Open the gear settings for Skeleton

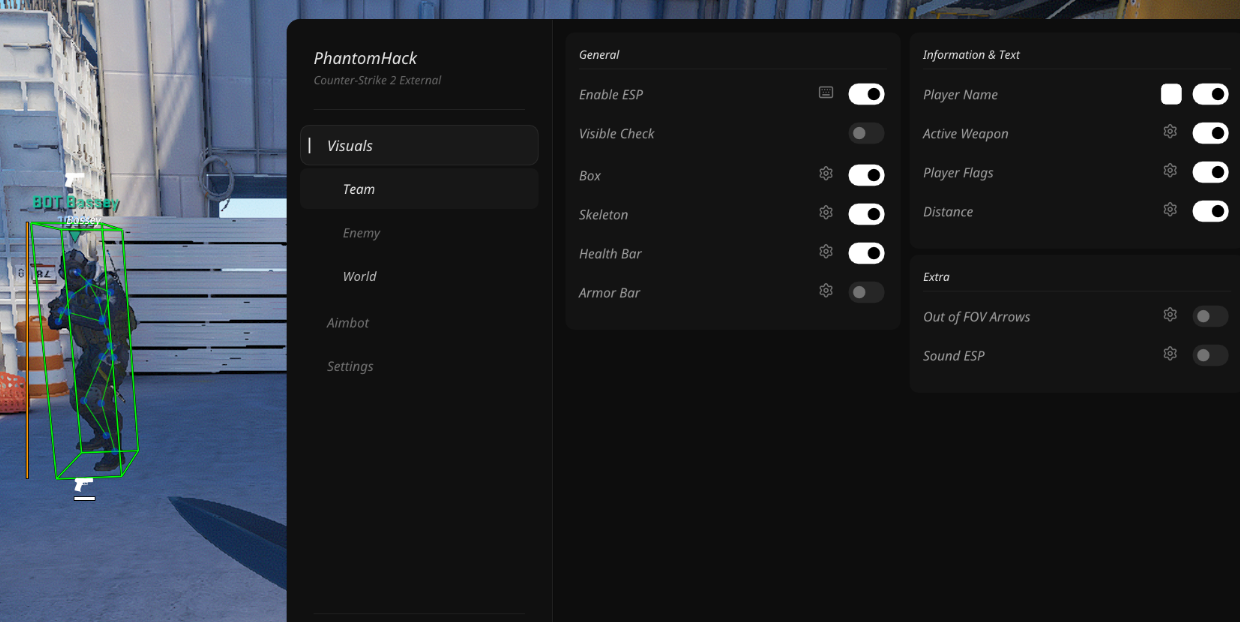[x=826, y=213]
